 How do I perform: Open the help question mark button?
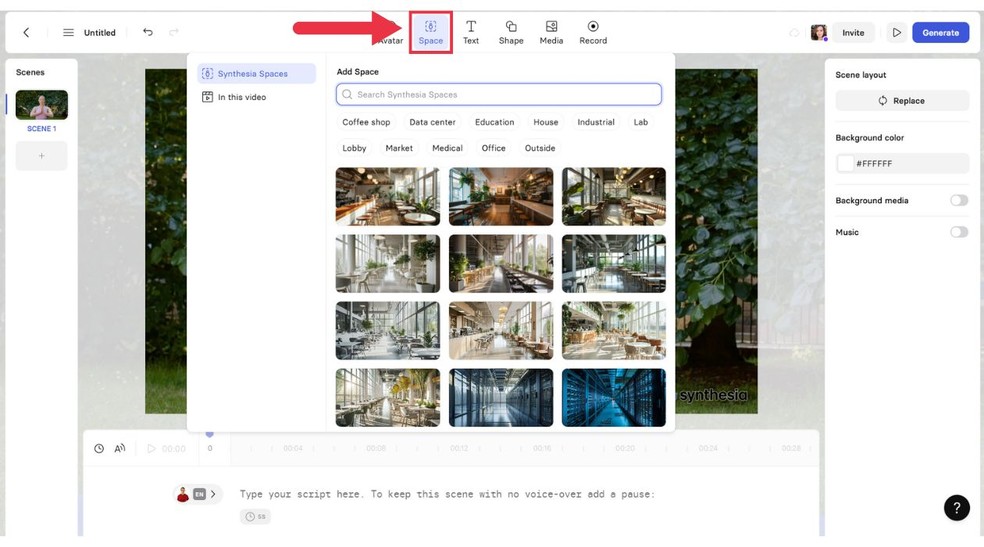(956, 508)
